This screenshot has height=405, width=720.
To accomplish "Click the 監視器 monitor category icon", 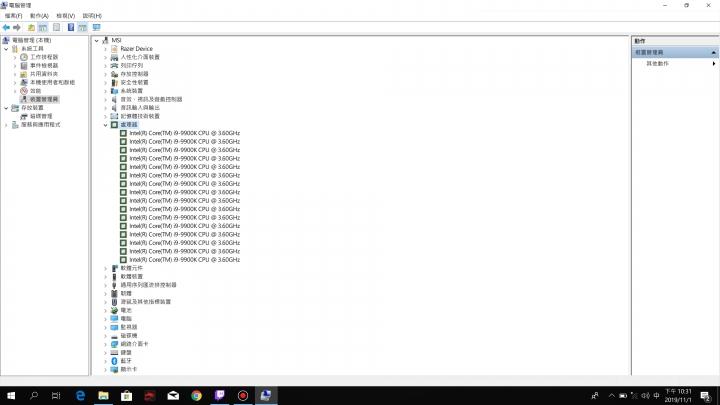I will (x=114, y=327).
